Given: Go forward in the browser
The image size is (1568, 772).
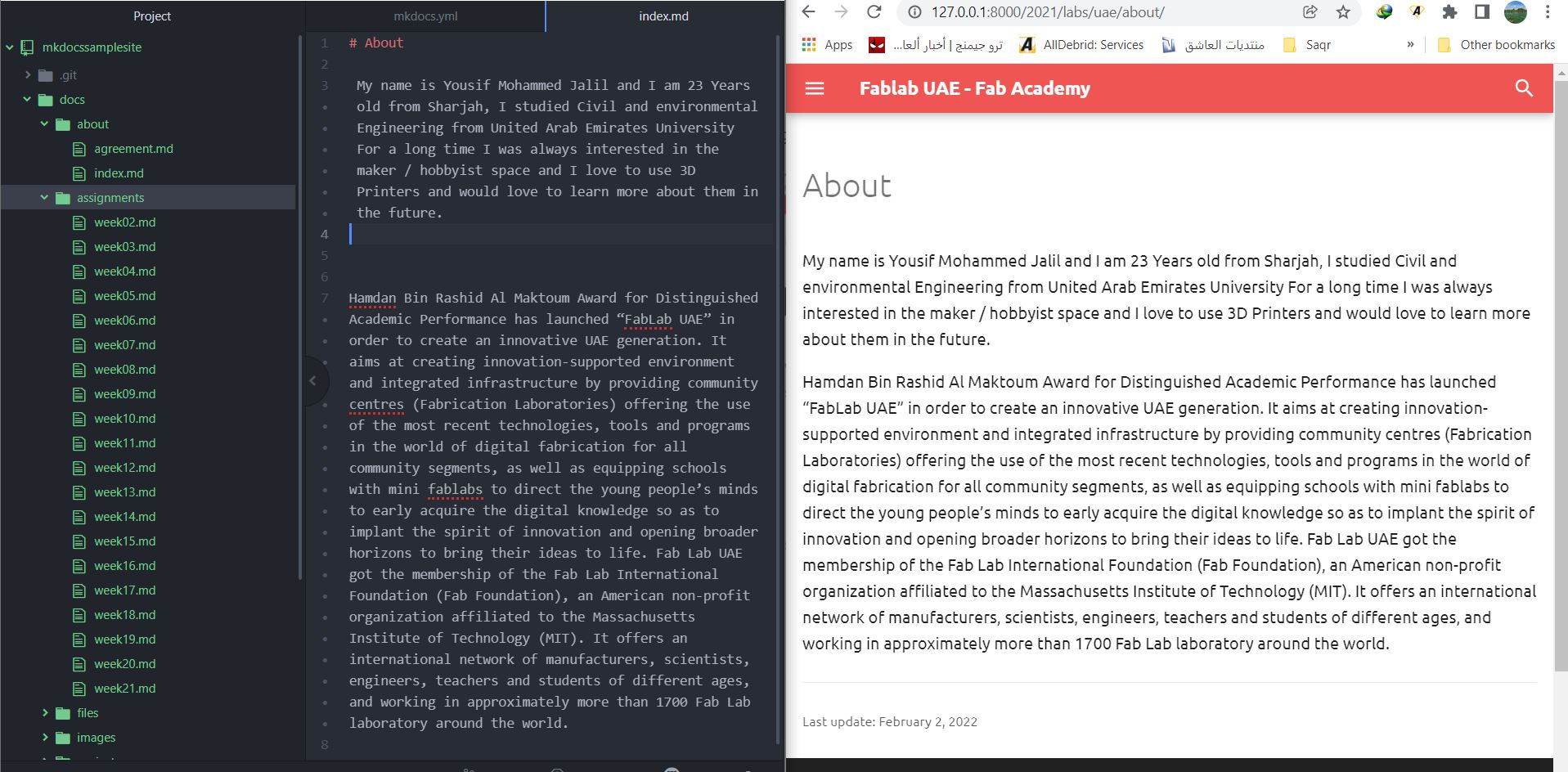Looking at the screenshot, I should 841,12.
